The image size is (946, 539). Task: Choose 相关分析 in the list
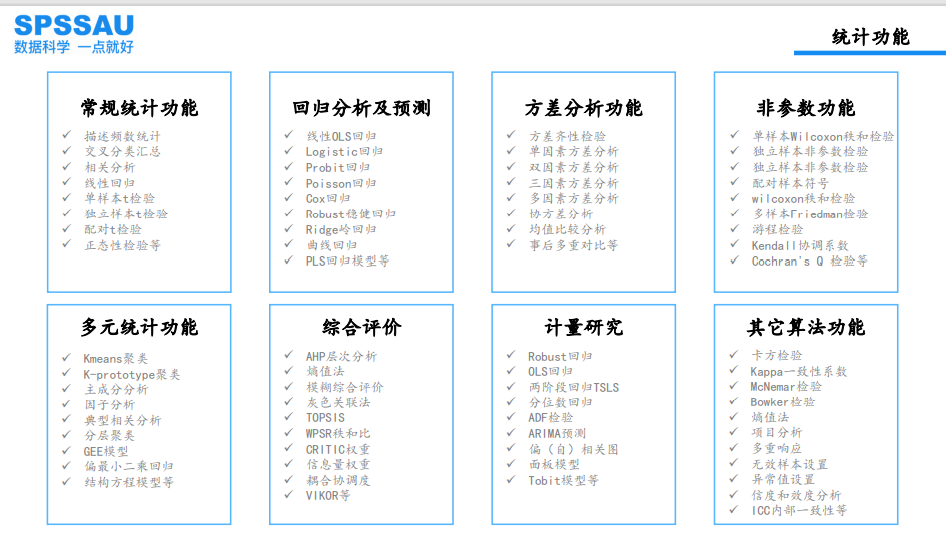click(110, 167)
